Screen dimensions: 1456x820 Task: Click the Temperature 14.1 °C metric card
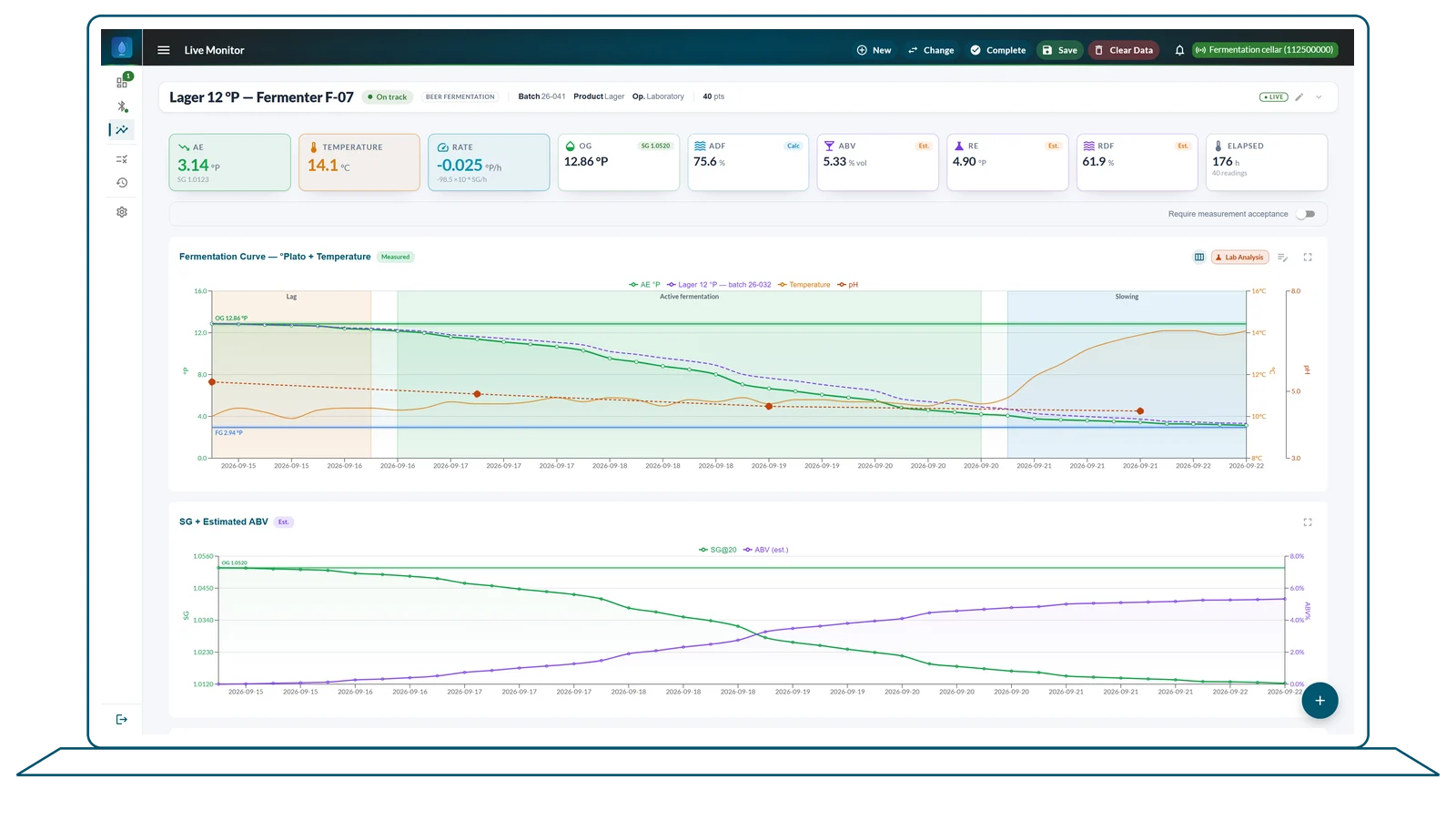(359, 162)
